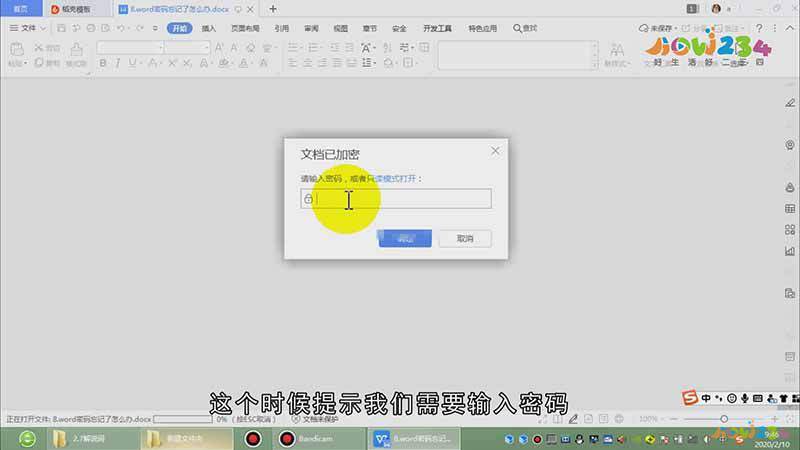This screenshot has height=450, width=800.
Task: Click the paste clipboard icon
Action: (17, 49)
